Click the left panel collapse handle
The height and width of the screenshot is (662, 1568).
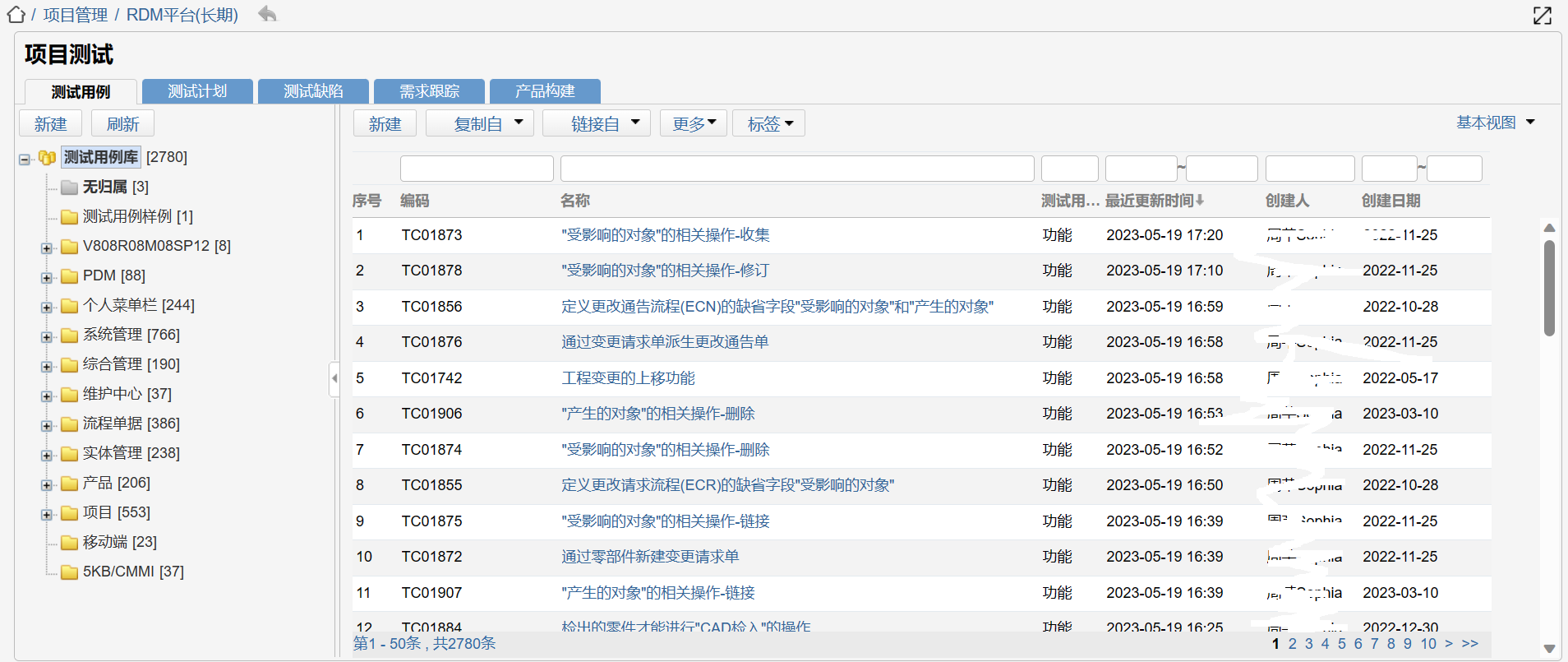click(x=334, y=379)
